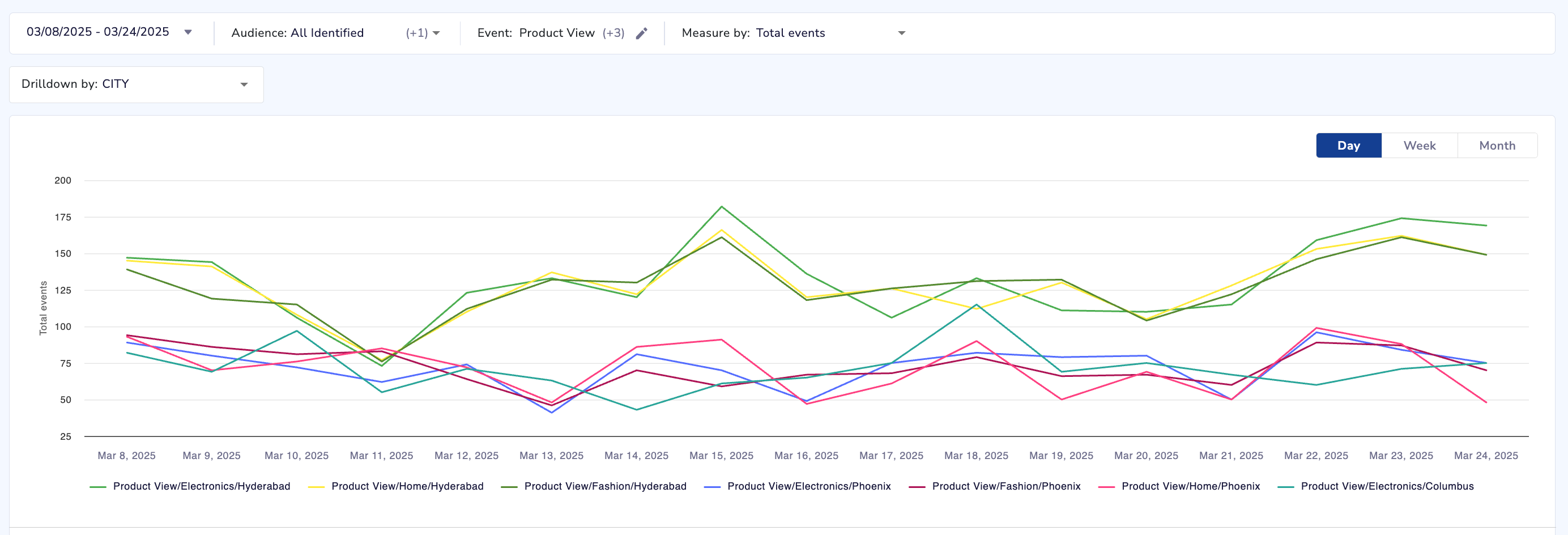The width and height of the screenshot is (1568, 535).
Task: Toggle Product View/Electronics/Columbus legend entry
Action: click(1387, 486)
